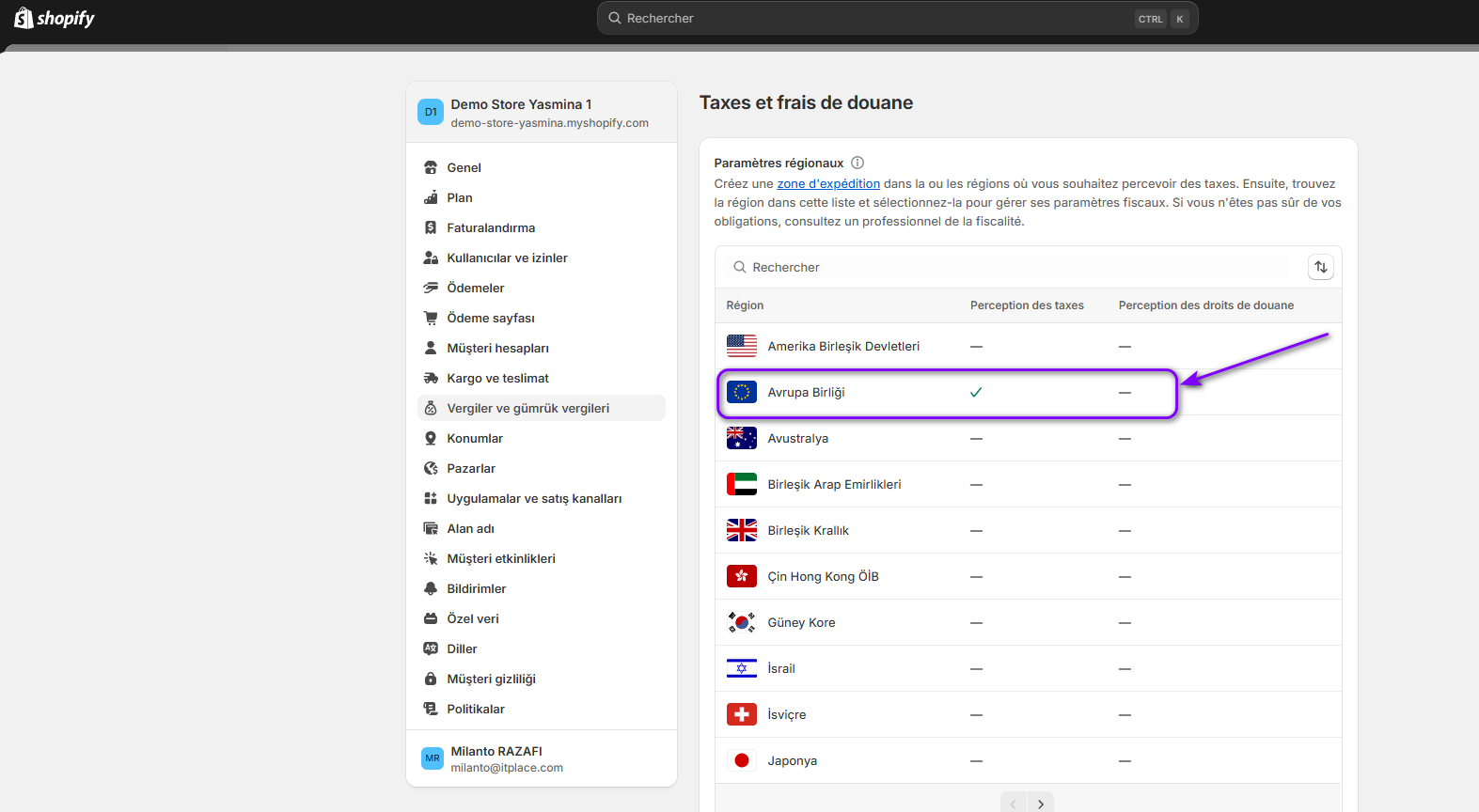Open the Çin Hong Kong ÖİB row
Image resolution: width=1479 pixels, height=812 pixels.
tap(1028, 576)
